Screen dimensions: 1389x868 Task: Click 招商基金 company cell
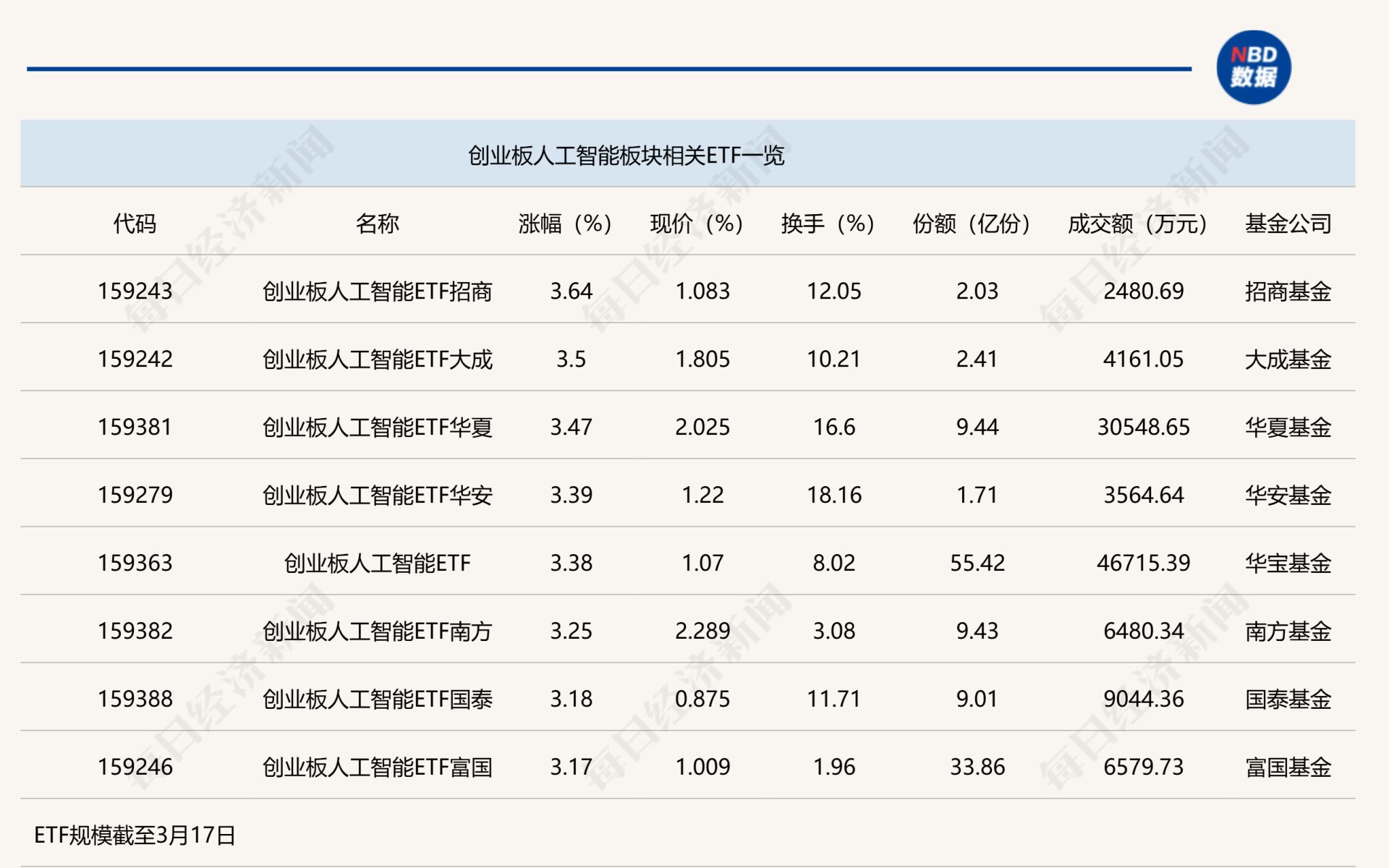pyautogui.click(x=1288, y=291)
